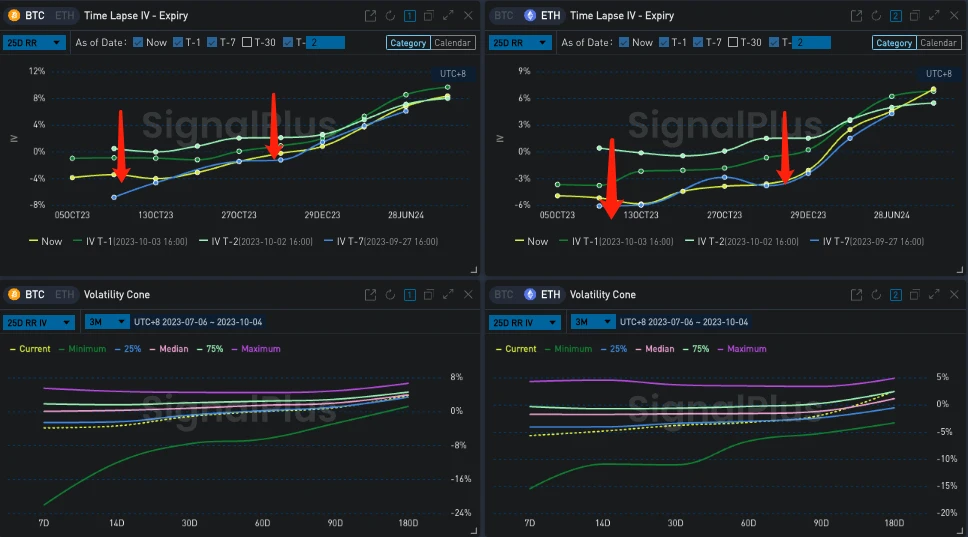Switch to Calendar view in BTC Time Lapse panel

(x=453, y=43)
